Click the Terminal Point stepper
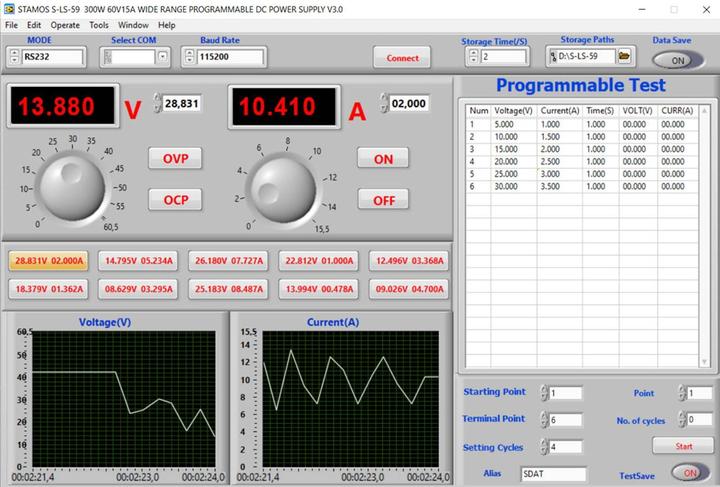 click(544, 420)
